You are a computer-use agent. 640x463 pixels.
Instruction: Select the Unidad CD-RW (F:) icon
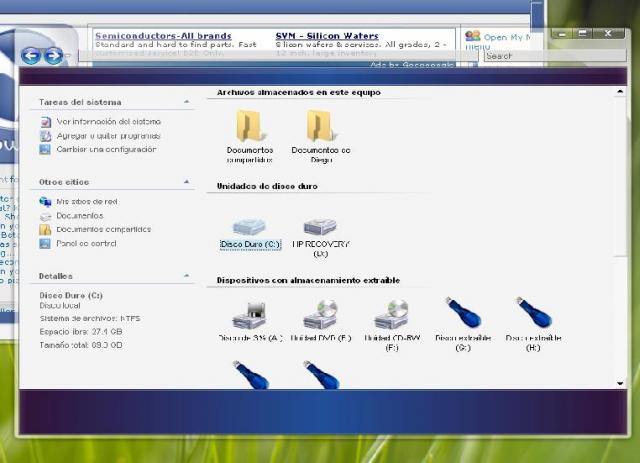tap(392, 315)
